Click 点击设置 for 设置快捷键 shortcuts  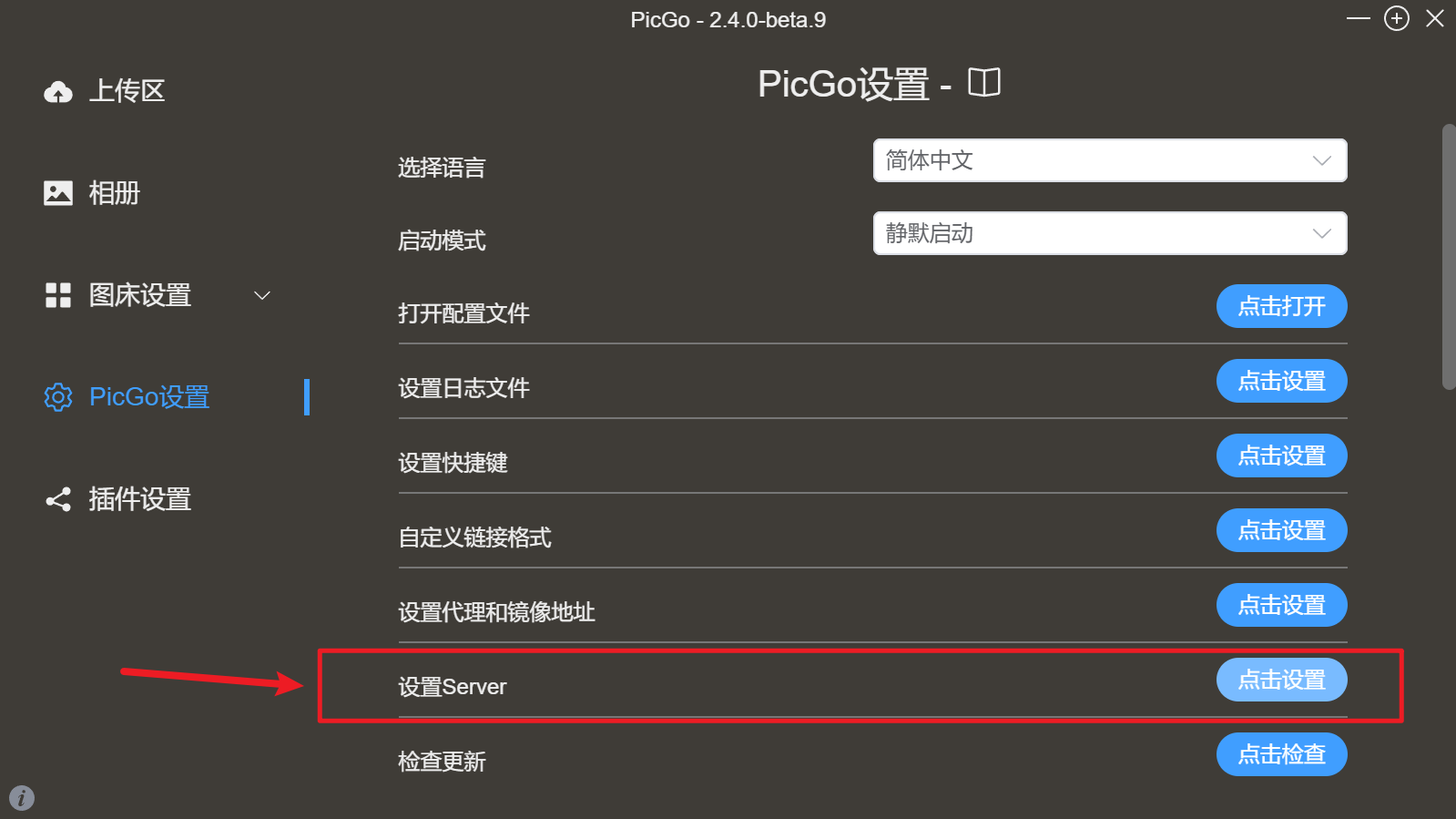pos(1280,456)
